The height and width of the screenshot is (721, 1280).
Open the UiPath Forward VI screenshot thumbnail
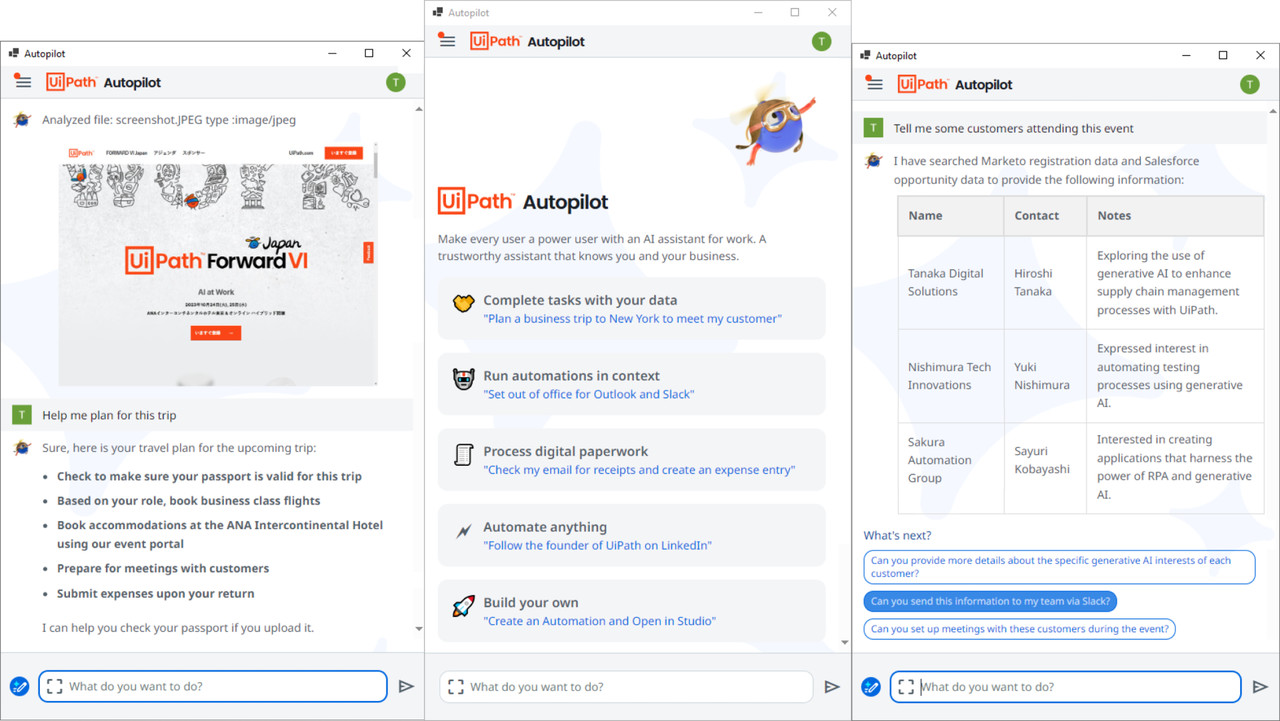[218, 264]
